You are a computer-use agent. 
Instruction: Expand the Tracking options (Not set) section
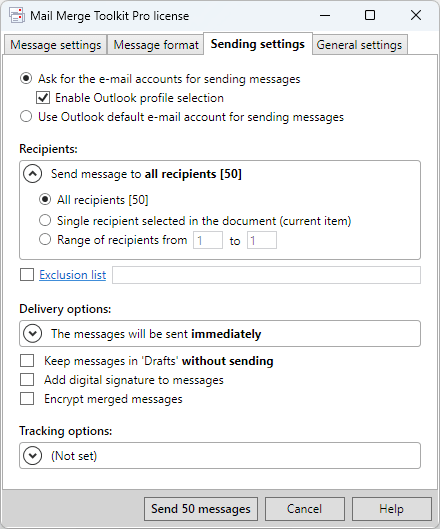[32, 456]
